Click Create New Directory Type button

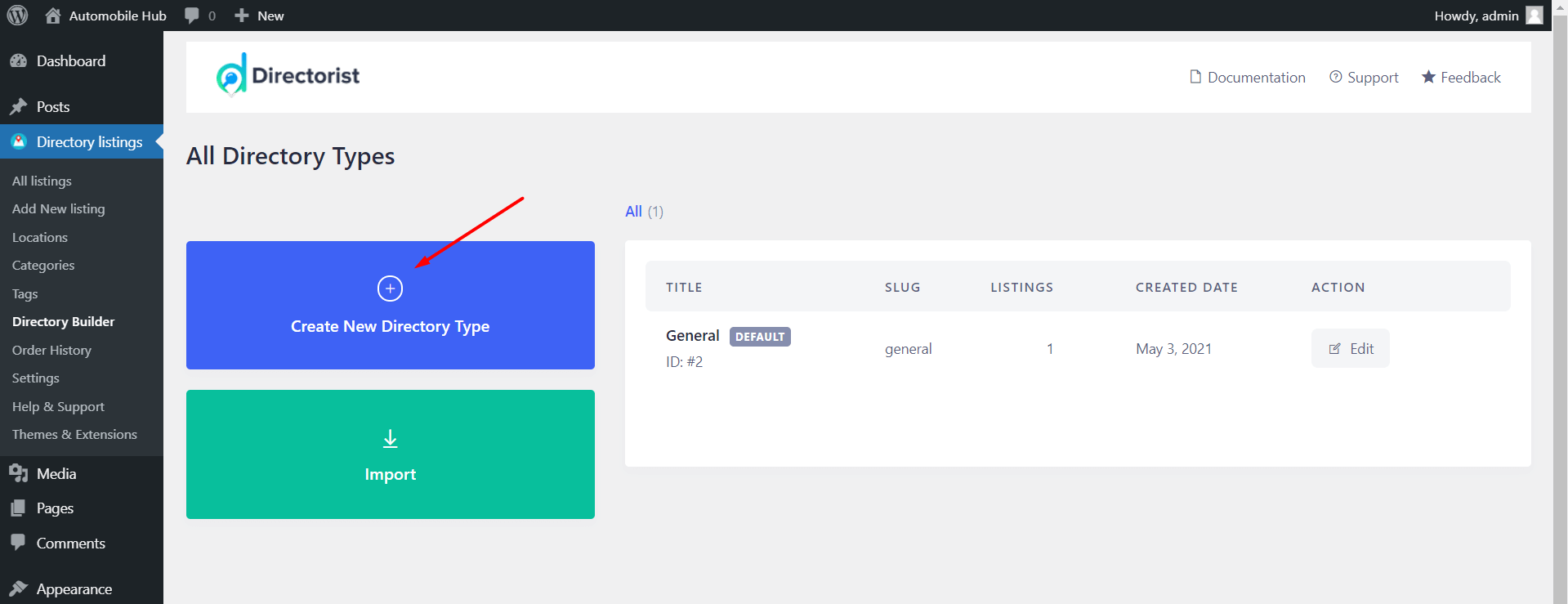click(x=391, y=305)
